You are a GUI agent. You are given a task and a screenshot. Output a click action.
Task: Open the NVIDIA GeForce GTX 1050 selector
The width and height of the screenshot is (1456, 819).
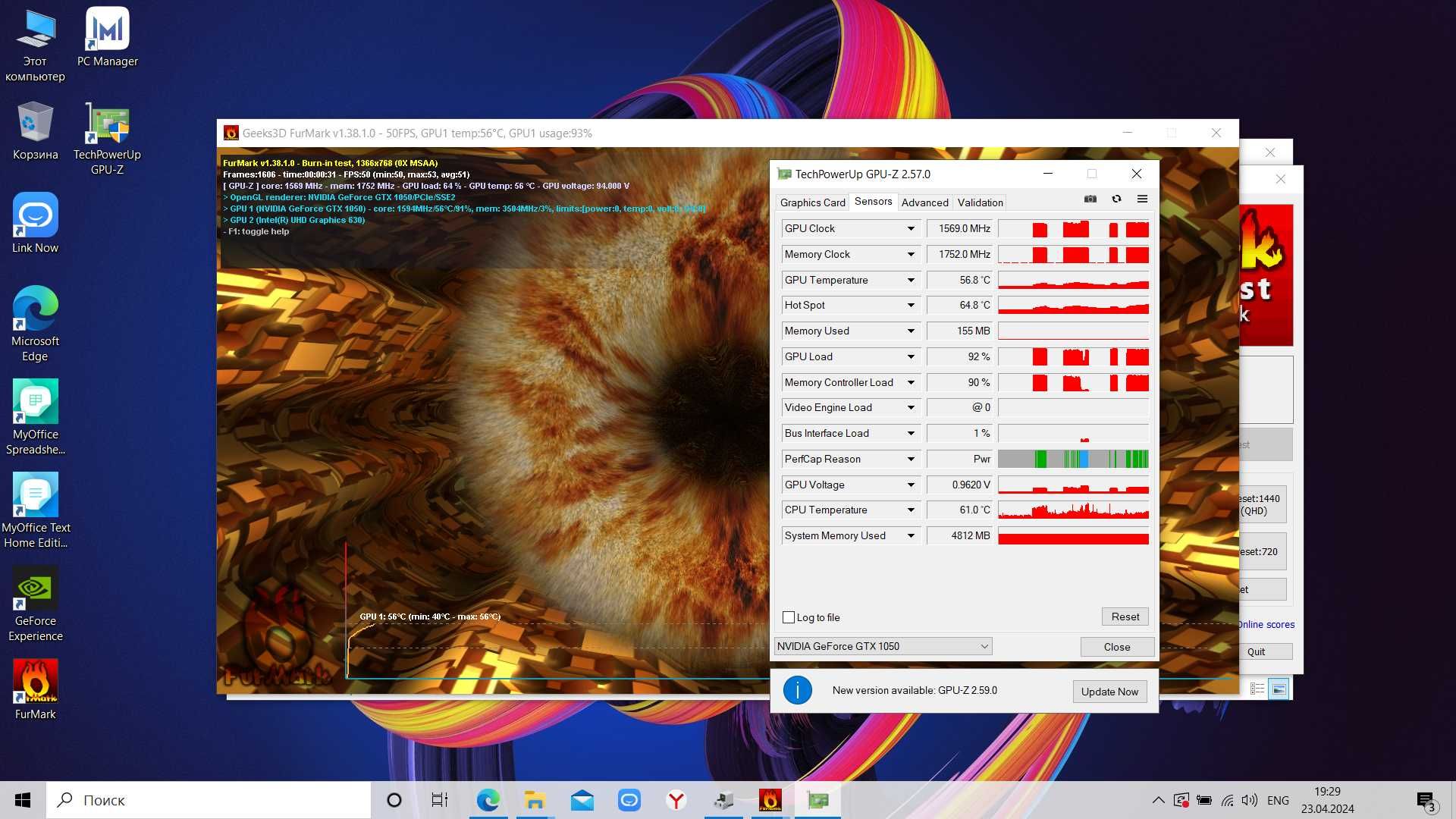click(883, 646)
